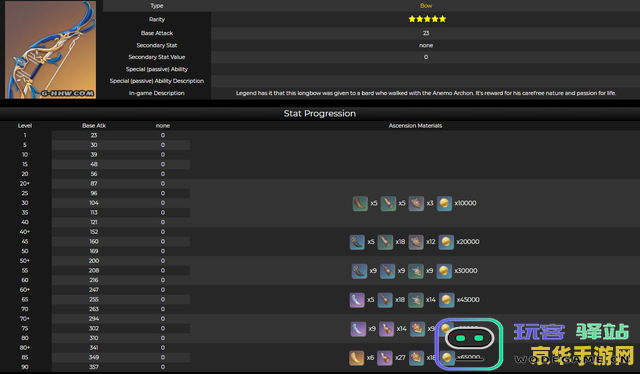Click the robot face logo watermark
Image resolution: width=640 pixels, height=374 pixels.
click(469, 344)
